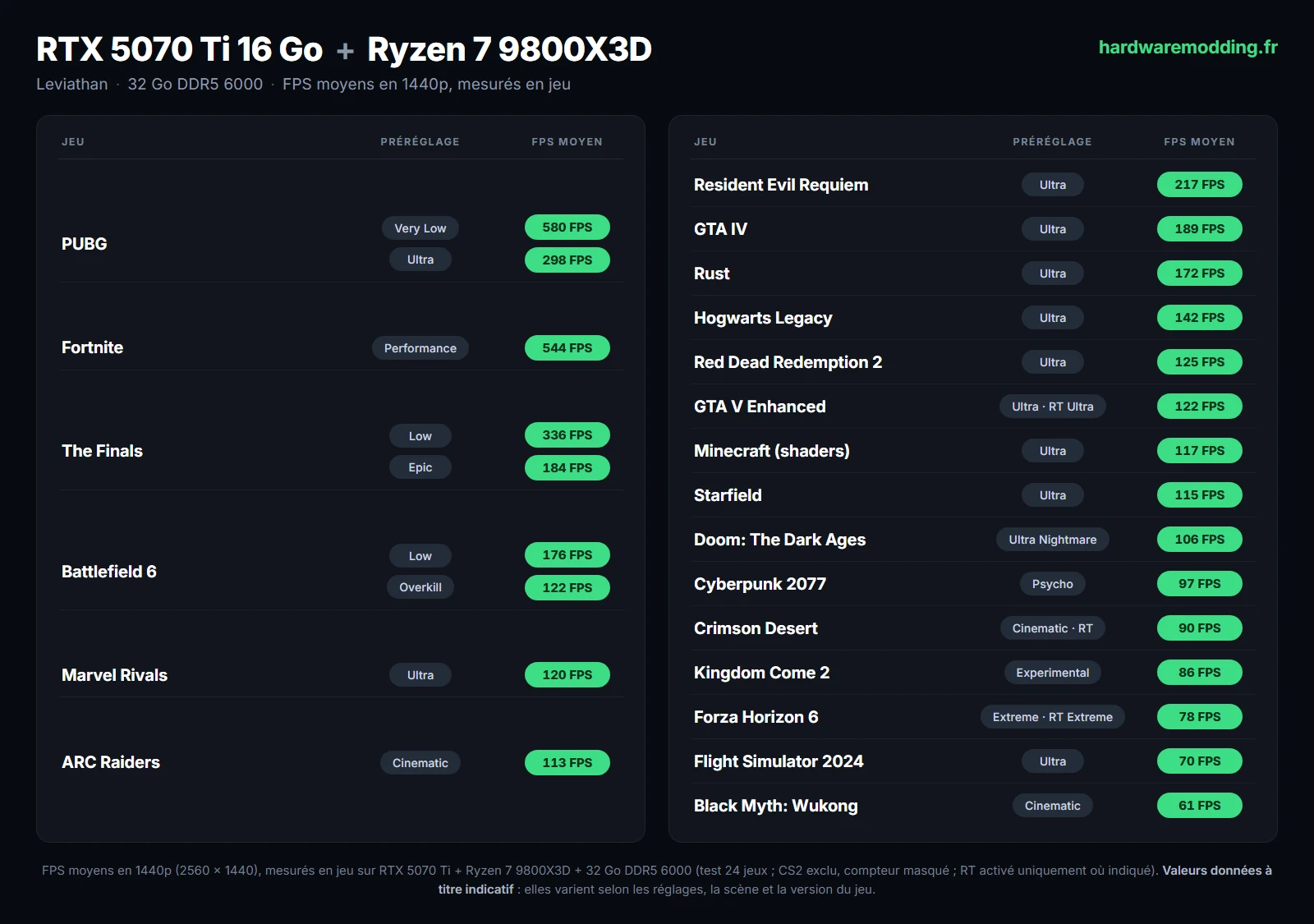This screenshot has width=1314, height=924.
Task: Click the 580 FPS badge
Action: [x=567, y=228]
